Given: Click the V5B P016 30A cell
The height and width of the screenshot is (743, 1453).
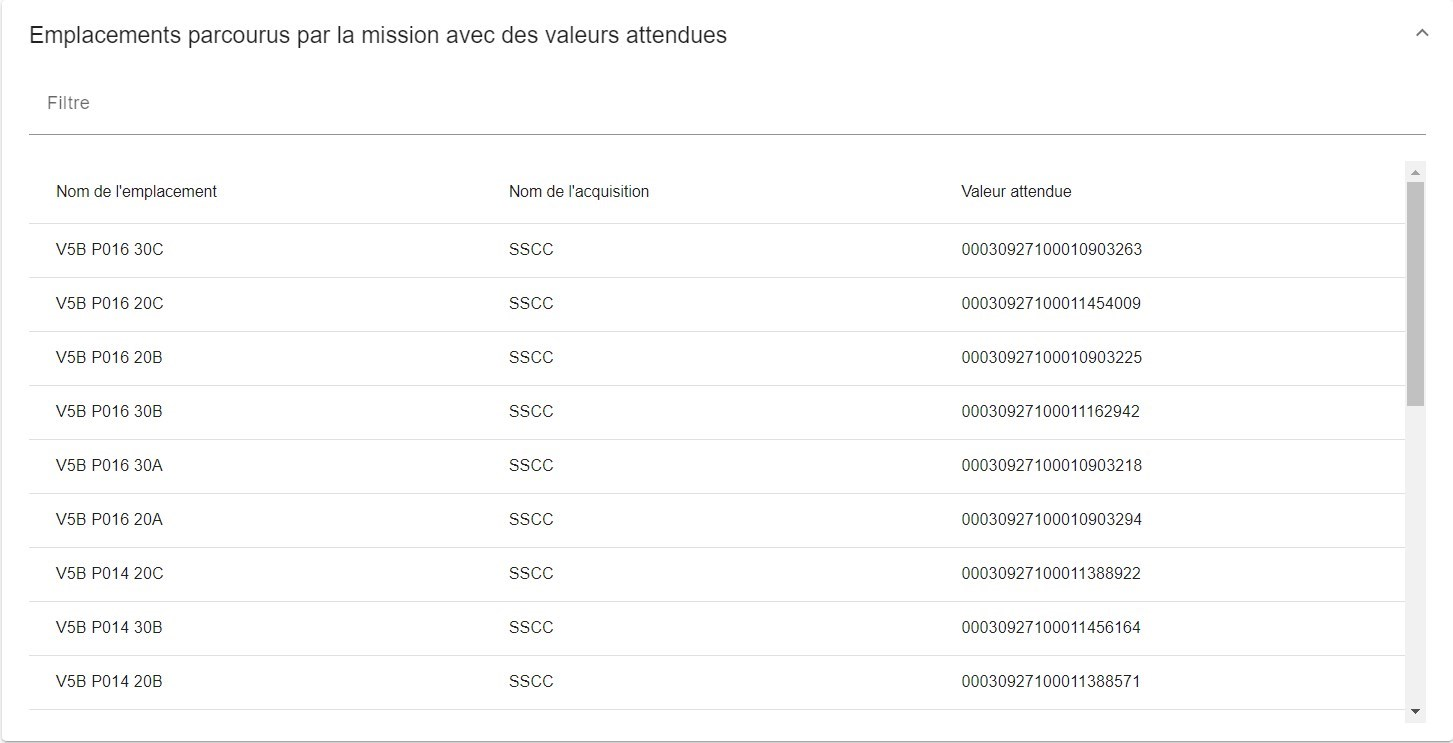Looking at the screenshot, I should pyautogui.click(x=109, y=466).
